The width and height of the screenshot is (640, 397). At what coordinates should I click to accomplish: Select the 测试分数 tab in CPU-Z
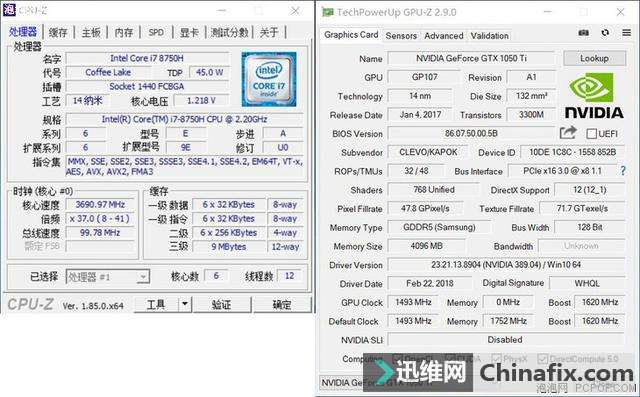(229, 32)
